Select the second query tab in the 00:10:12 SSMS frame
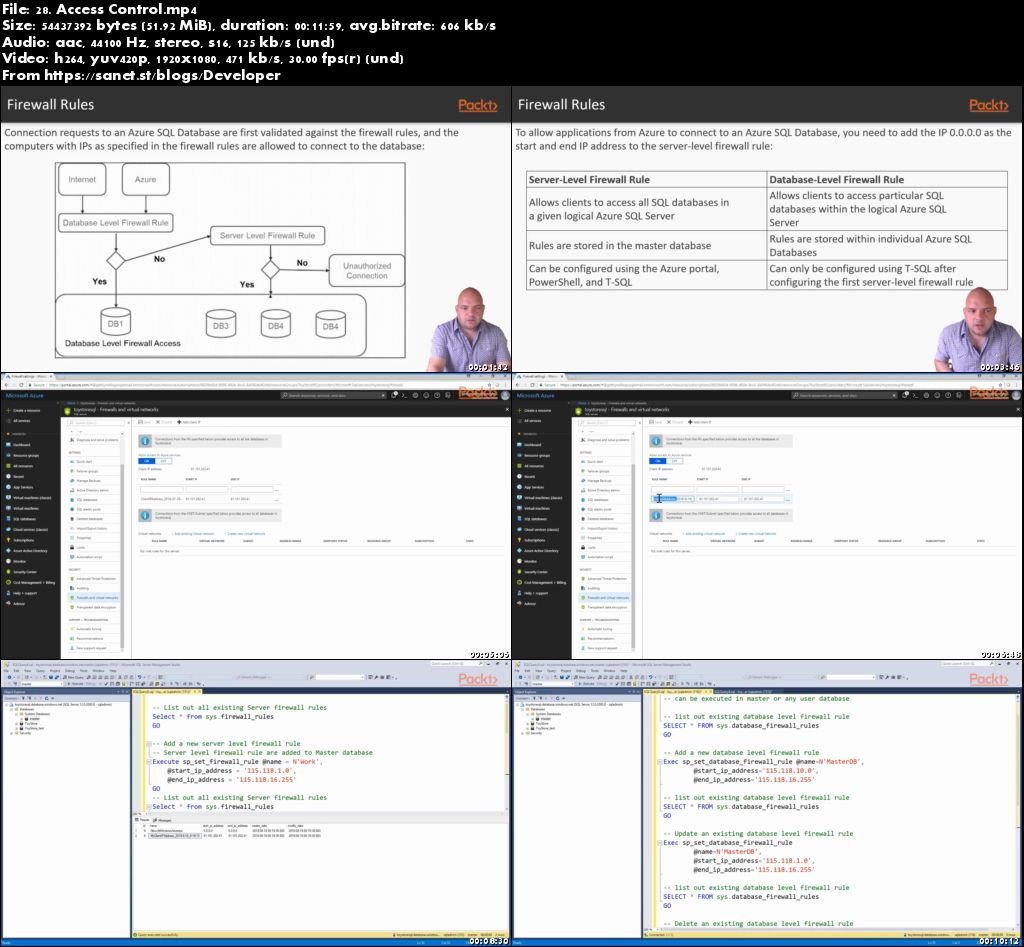1024x947 pixels. click(744, 691)
